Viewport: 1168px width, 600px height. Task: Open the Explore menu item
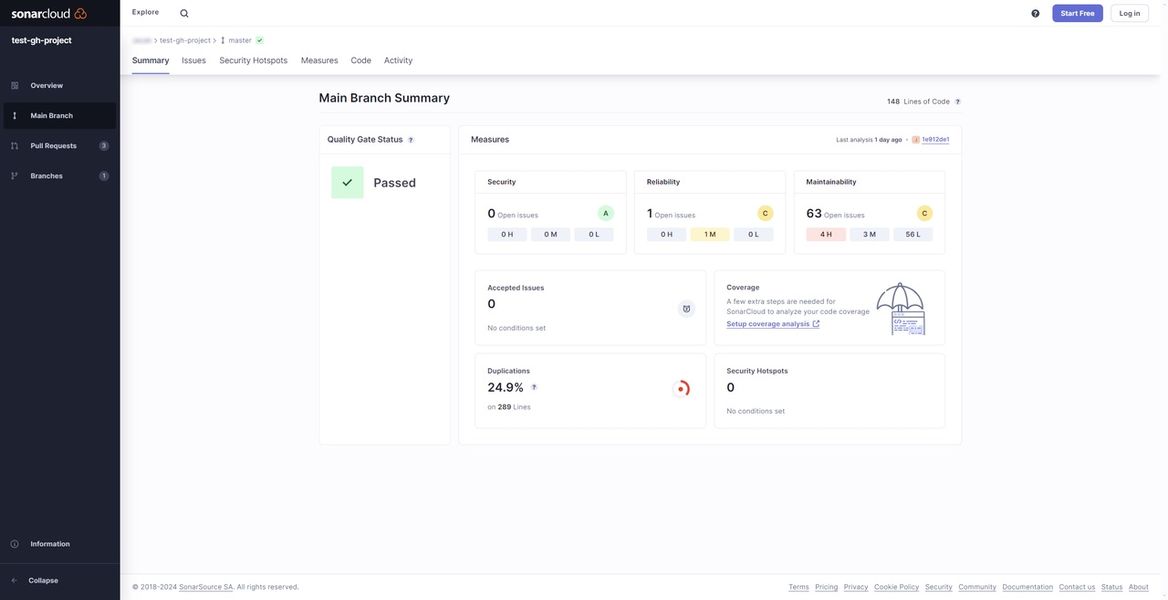145,13
